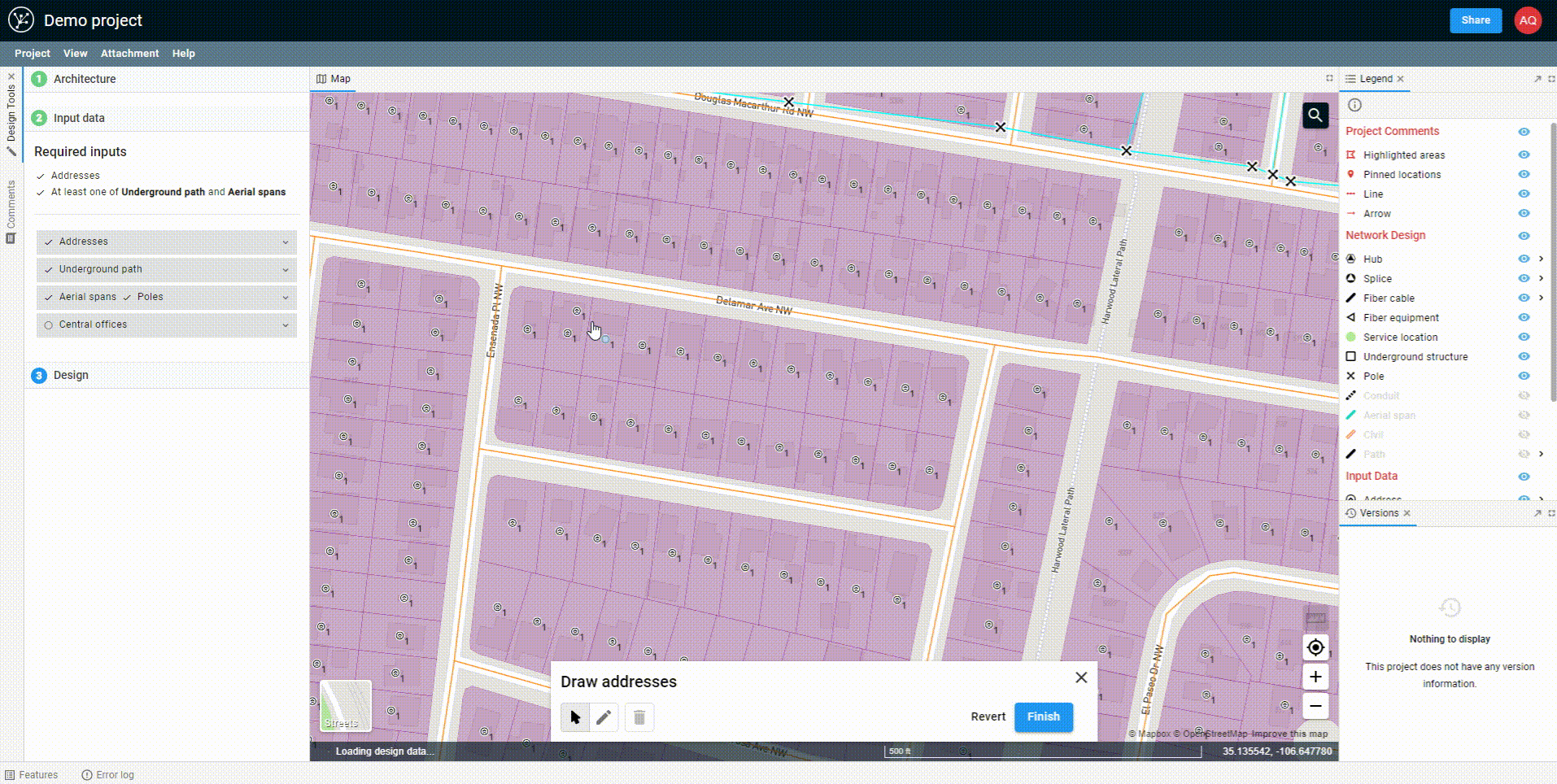Switch basemap via Streets thumbnail
This screenshot has height=784, width=1557.
tap(346, 705)
